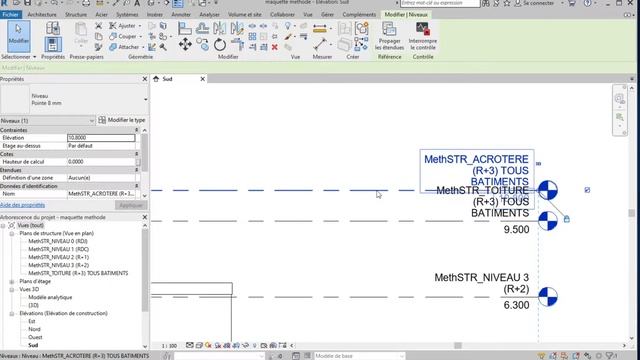Select the Trim/Extend corner tool

[237, 44]
